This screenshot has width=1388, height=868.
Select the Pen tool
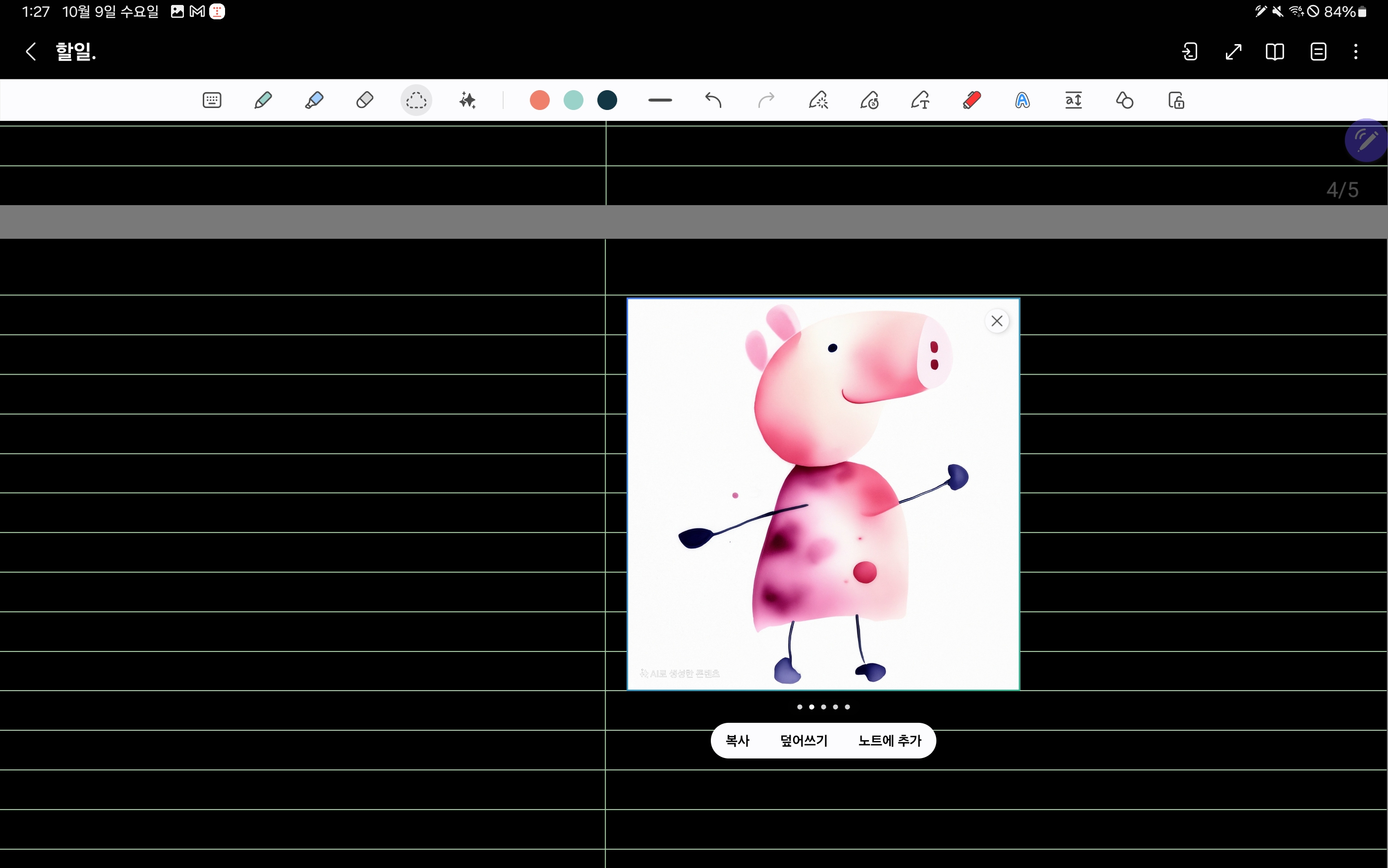[263, 101]
